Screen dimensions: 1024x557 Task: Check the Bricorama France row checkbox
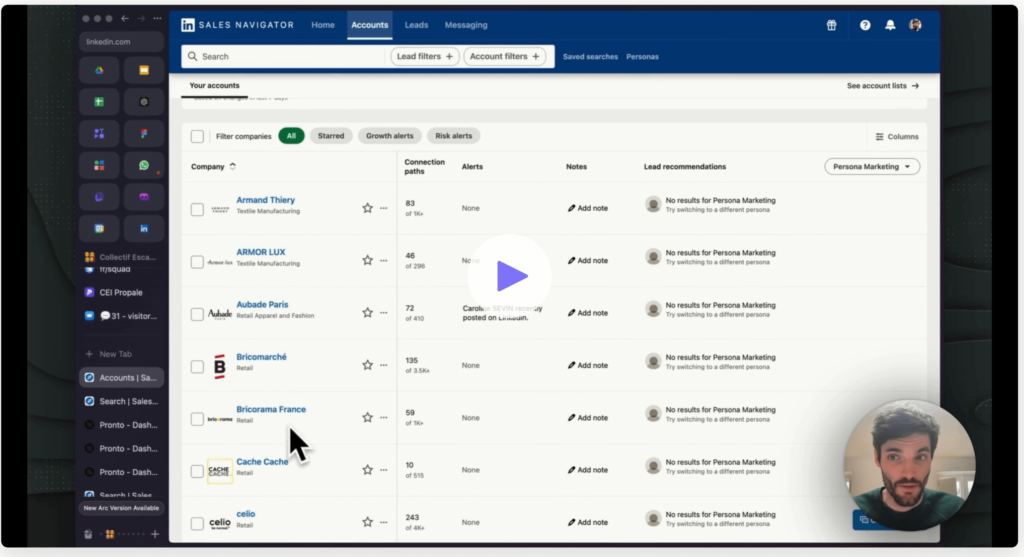[197, 419]
